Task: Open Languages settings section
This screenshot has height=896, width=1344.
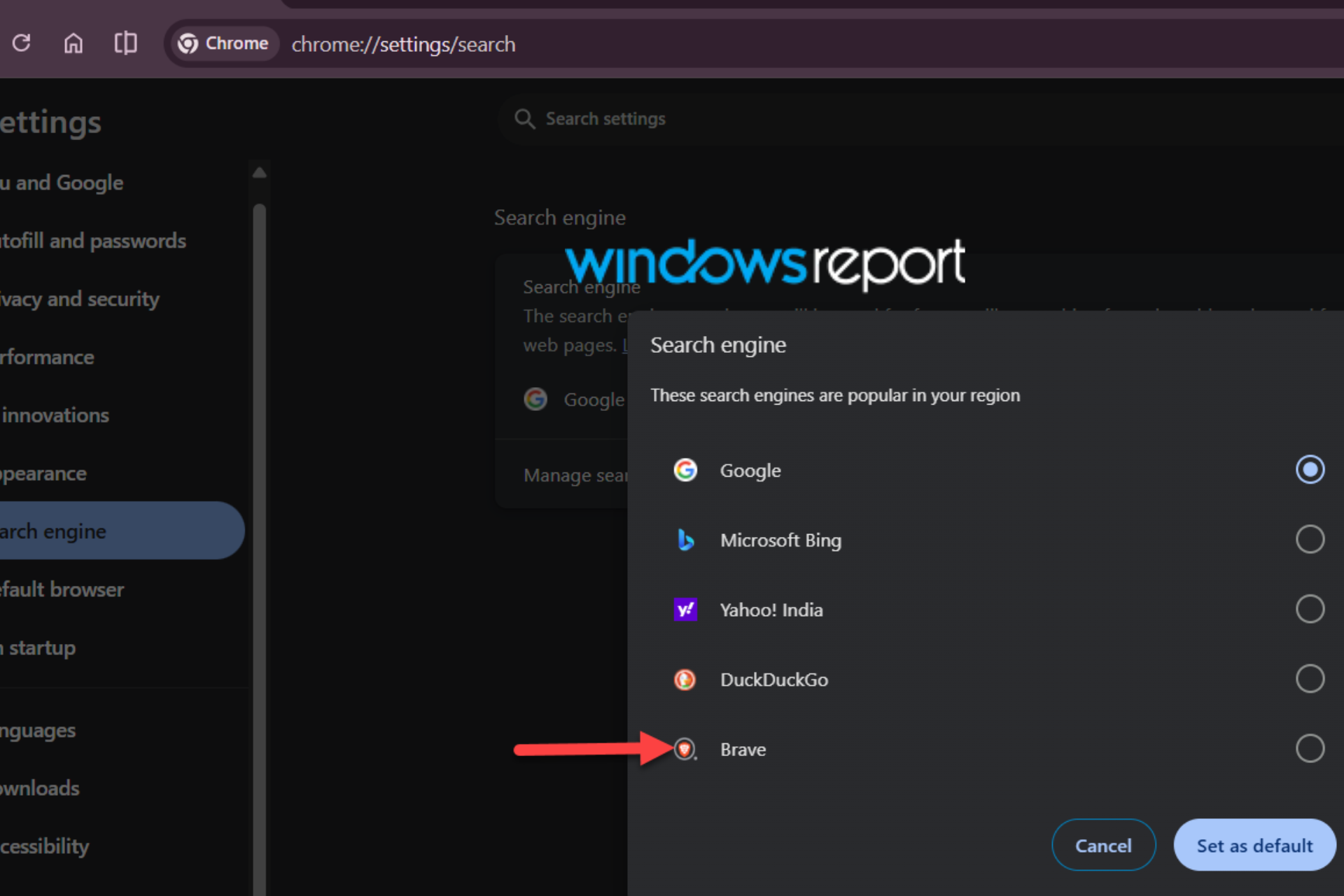Action: coord(122,730)
